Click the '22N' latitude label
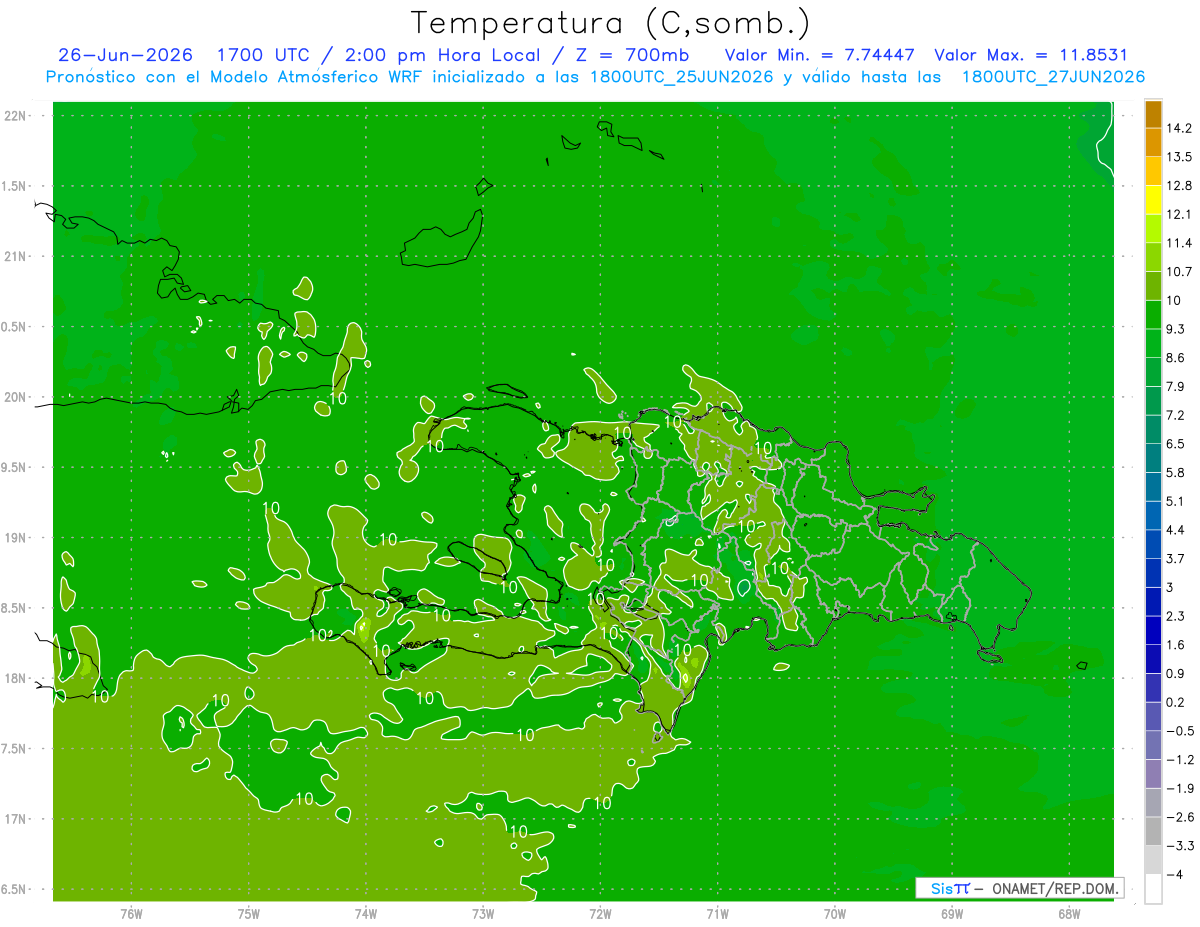The image size is (1200, 927). tap(15, 116)
